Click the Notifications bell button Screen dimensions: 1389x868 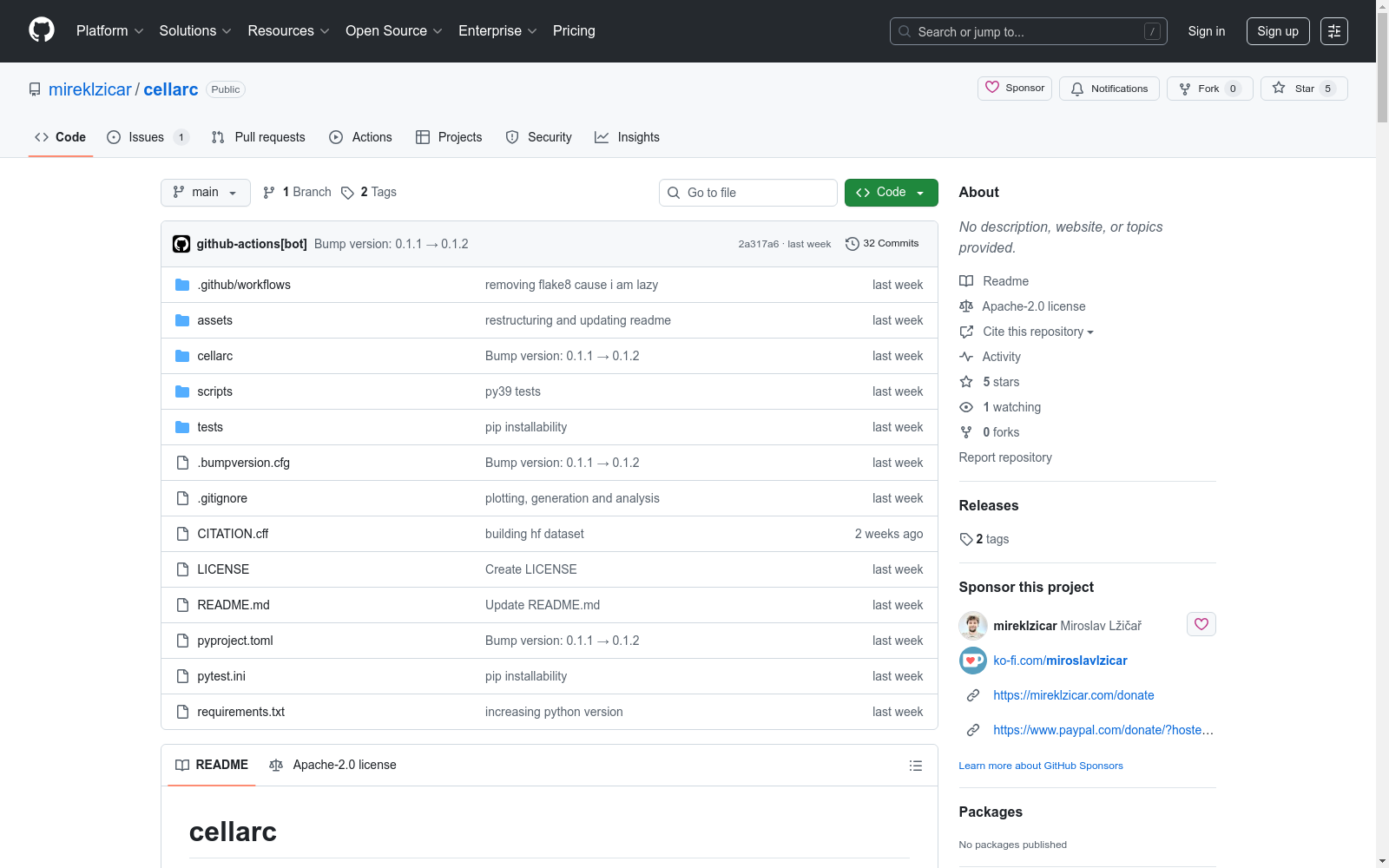tap(1109, 89)
